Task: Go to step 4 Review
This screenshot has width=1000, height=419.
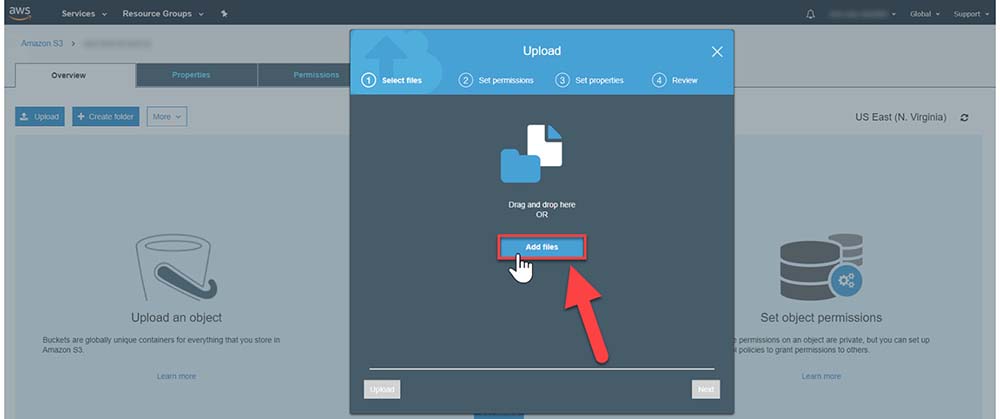Action: (675, 80)
